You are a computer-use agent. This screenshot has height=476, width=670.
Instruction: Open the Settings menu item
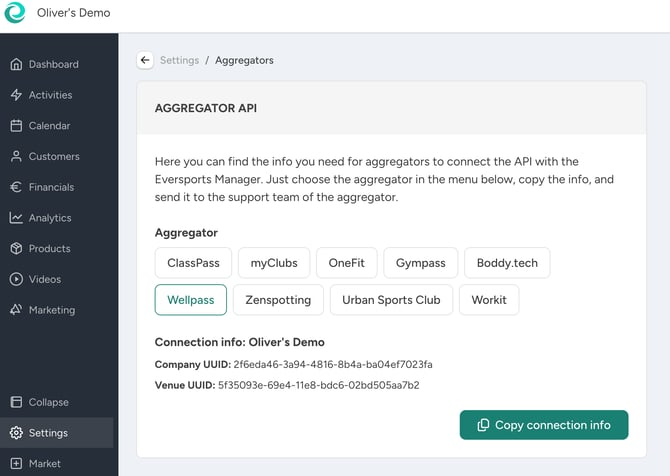click(48, 433)
